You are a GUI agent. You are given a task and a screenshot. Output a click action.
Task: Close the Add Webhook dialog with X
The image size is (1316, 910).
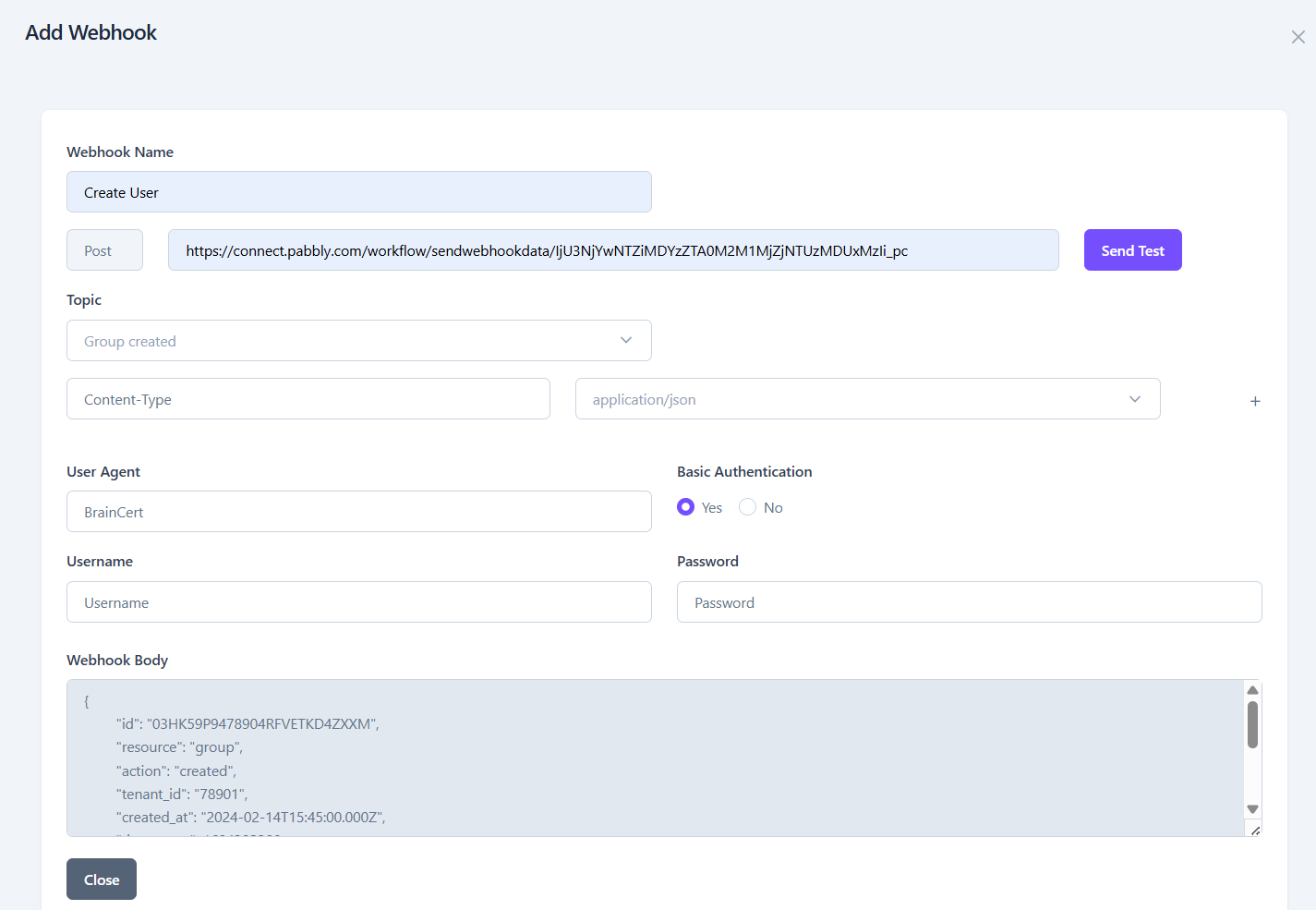[1298, 37]
